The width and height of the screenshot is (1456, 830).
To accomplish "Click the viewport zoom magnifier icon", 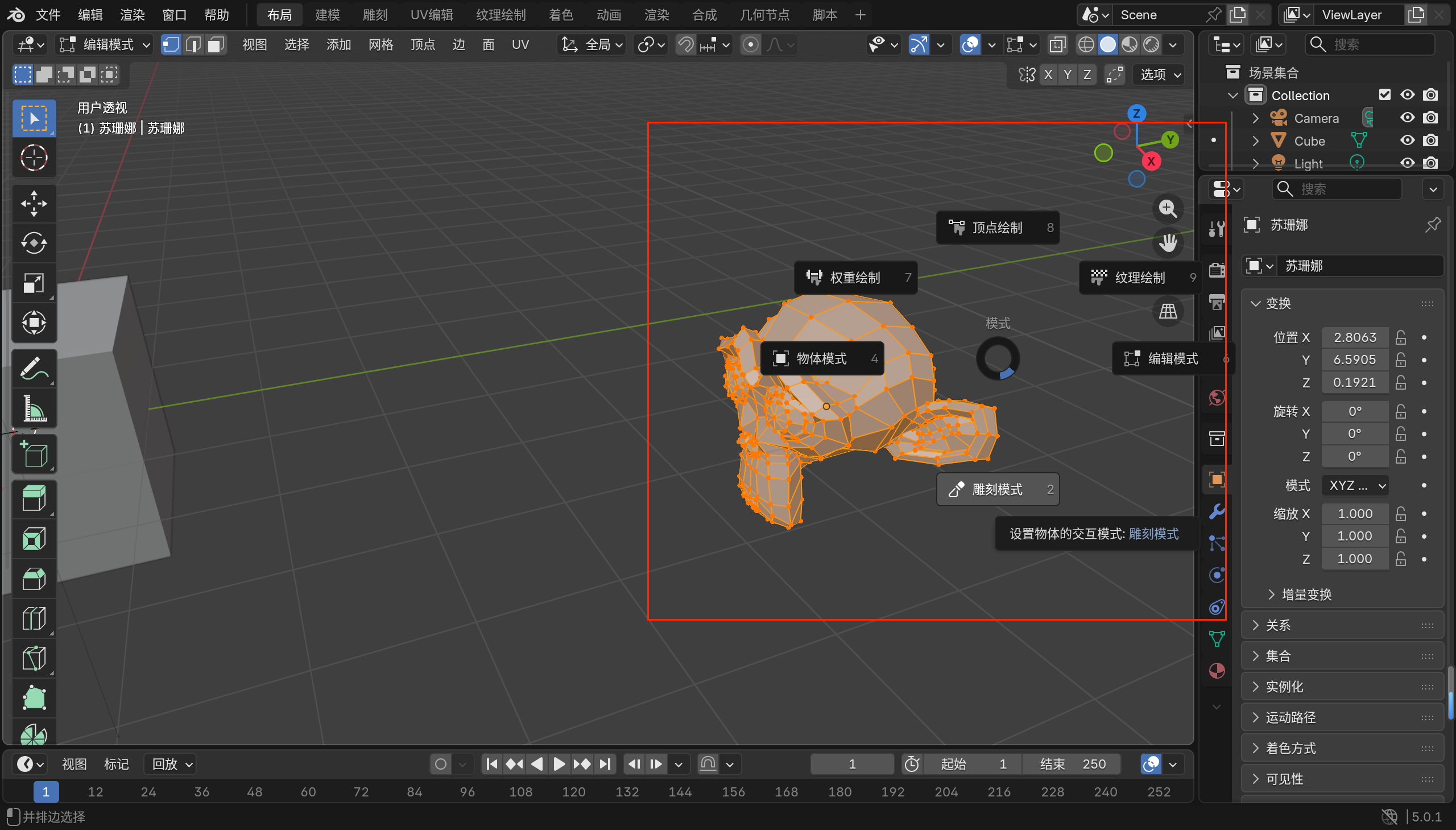I will [1167, 209].
